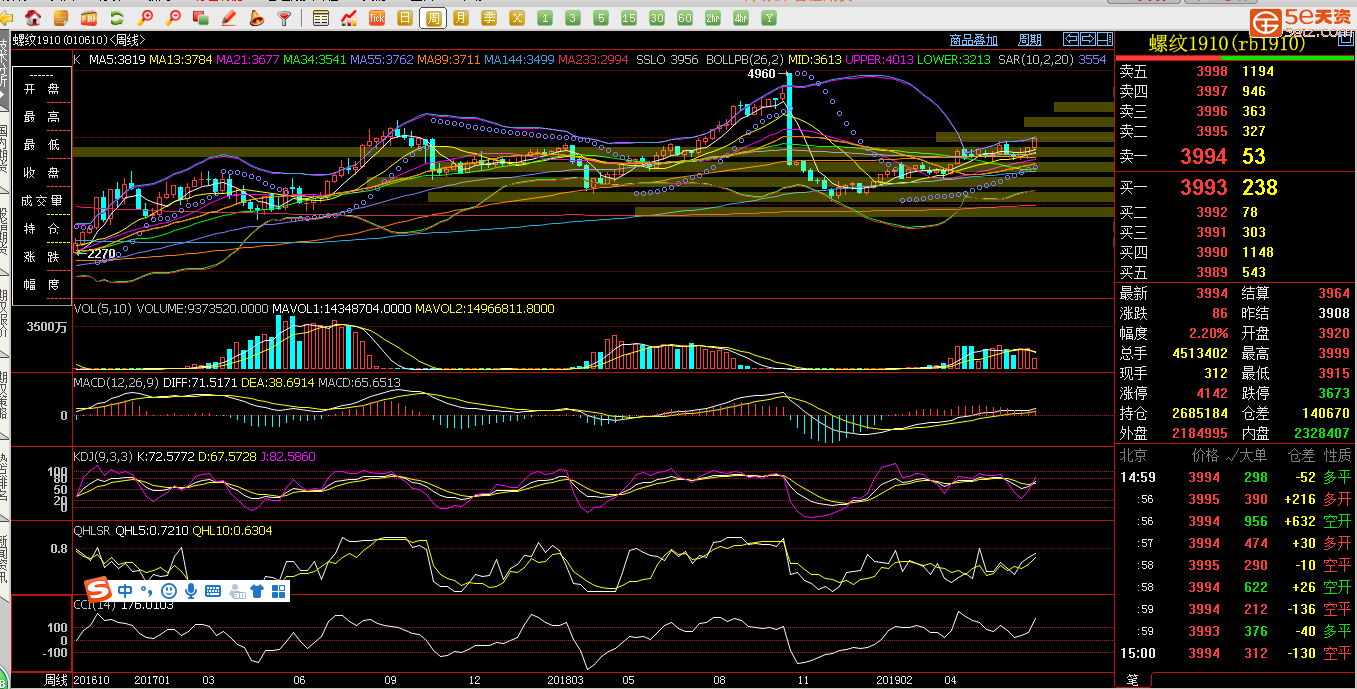Viewport: 1357px width, 689px height.
Task: Click the green refresh arrows icon
Action: pos(118,18)
